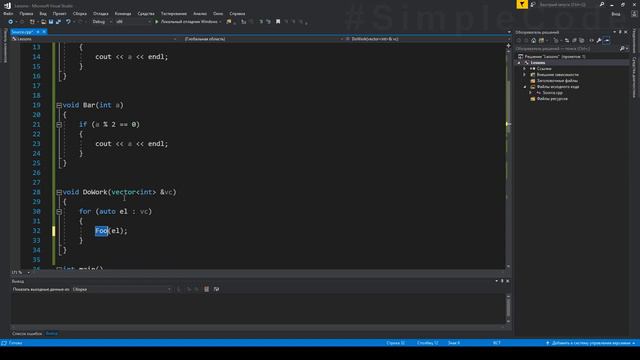The image size is (640, 360).
Task: Pin the Output panel with pushpin icon
Action: pyautogui.click(x=502, y=281)
